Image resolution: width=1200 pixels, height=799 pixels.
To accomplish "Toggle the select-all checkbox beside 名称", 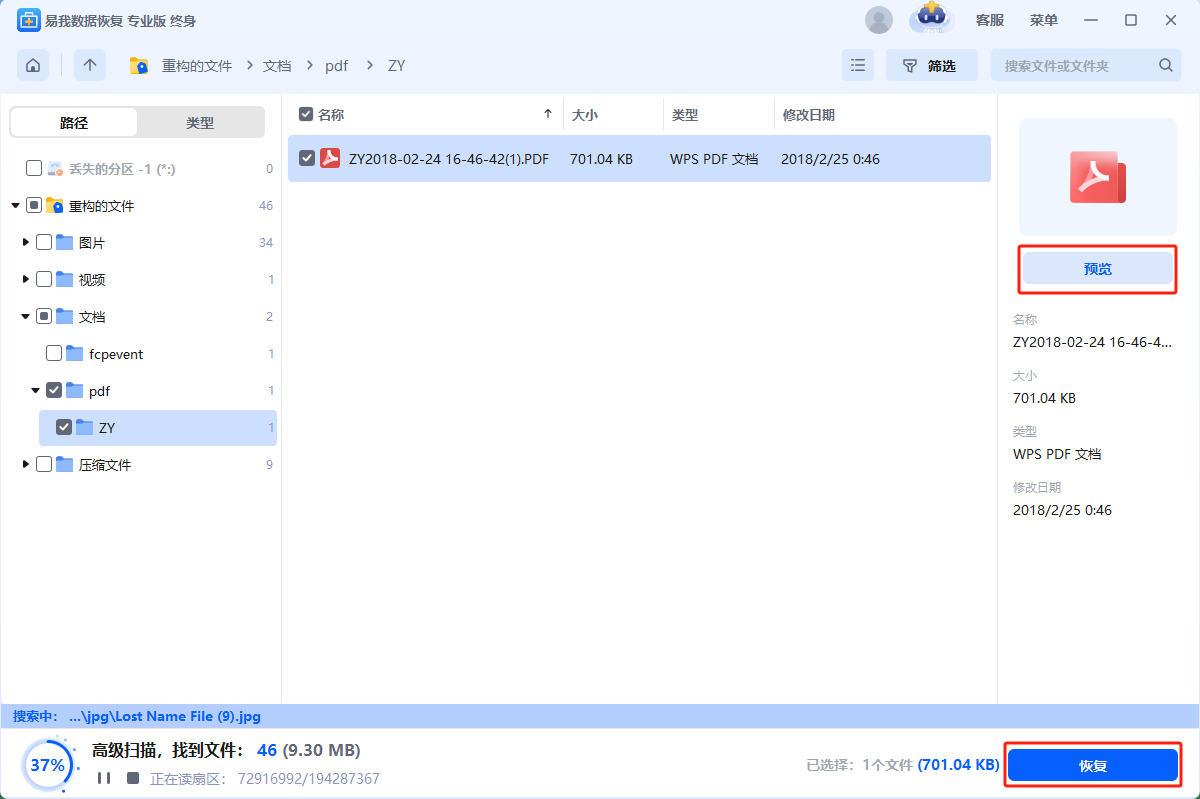I will [x=307, y=115].
